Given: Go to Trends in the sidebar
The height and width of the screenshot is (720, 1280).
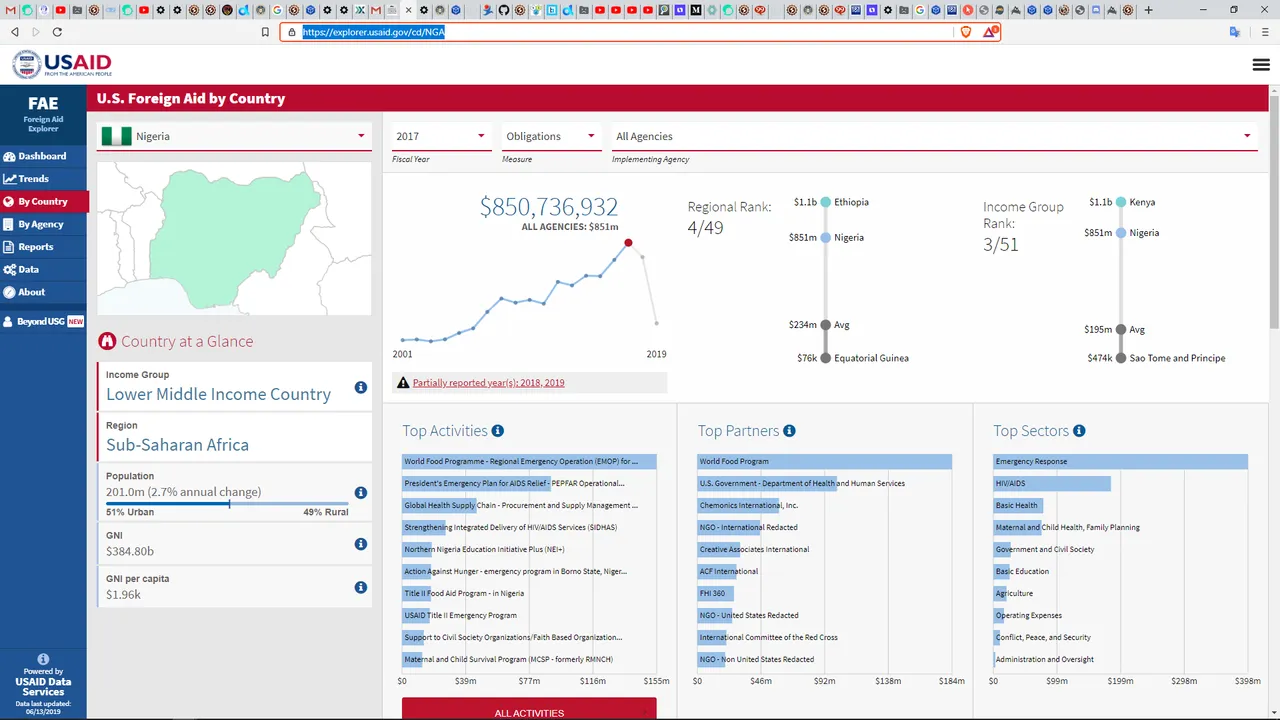Looking at the screenshot, I should point(43,179).
